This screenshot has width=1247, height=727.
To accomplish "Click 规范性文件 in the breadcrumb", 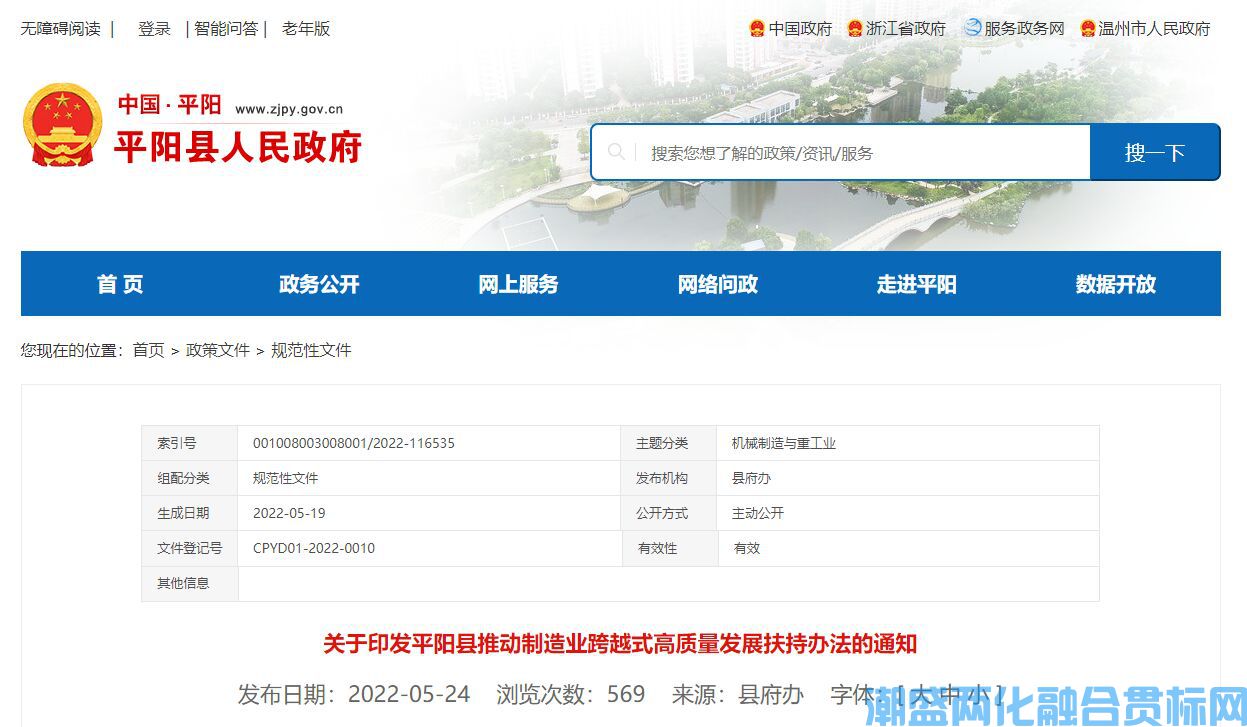I will click(x=311, y=350).
